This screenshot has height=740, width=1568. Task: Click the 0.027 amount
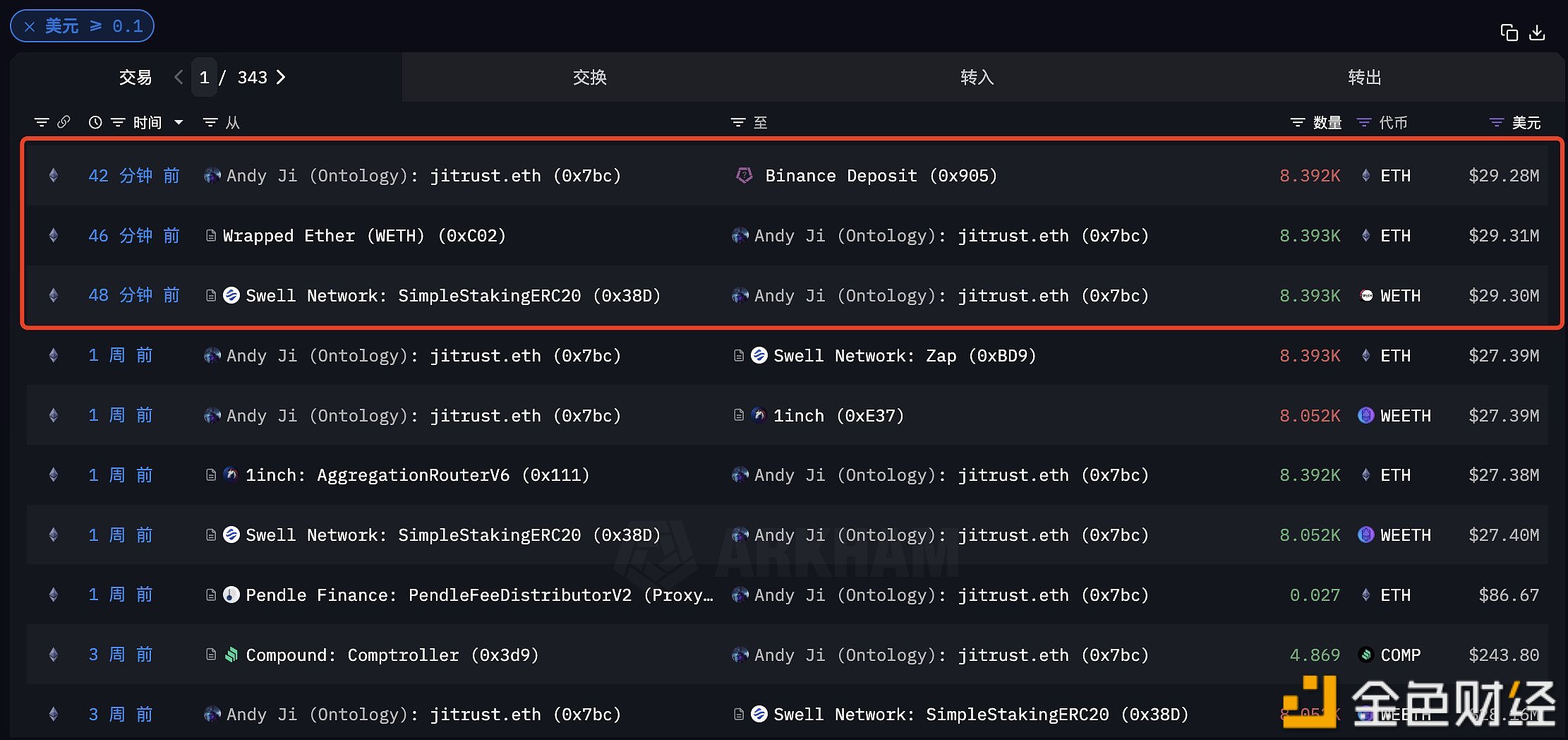[x=1315, y=595]
